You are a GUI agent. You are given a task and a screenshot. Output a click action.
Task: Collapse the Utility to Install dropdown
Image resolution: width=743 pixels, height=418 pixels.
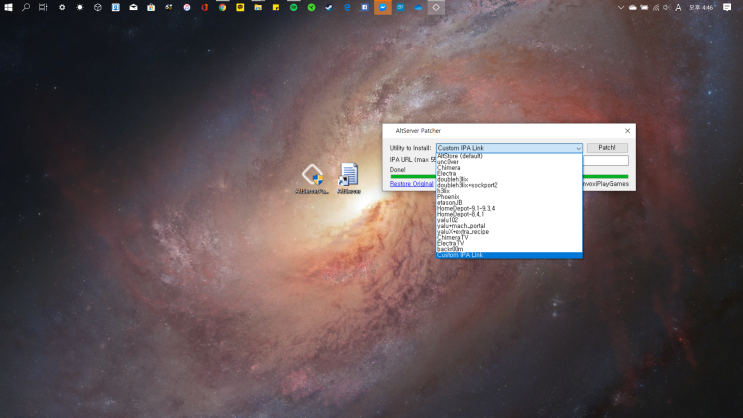point(578,148)
